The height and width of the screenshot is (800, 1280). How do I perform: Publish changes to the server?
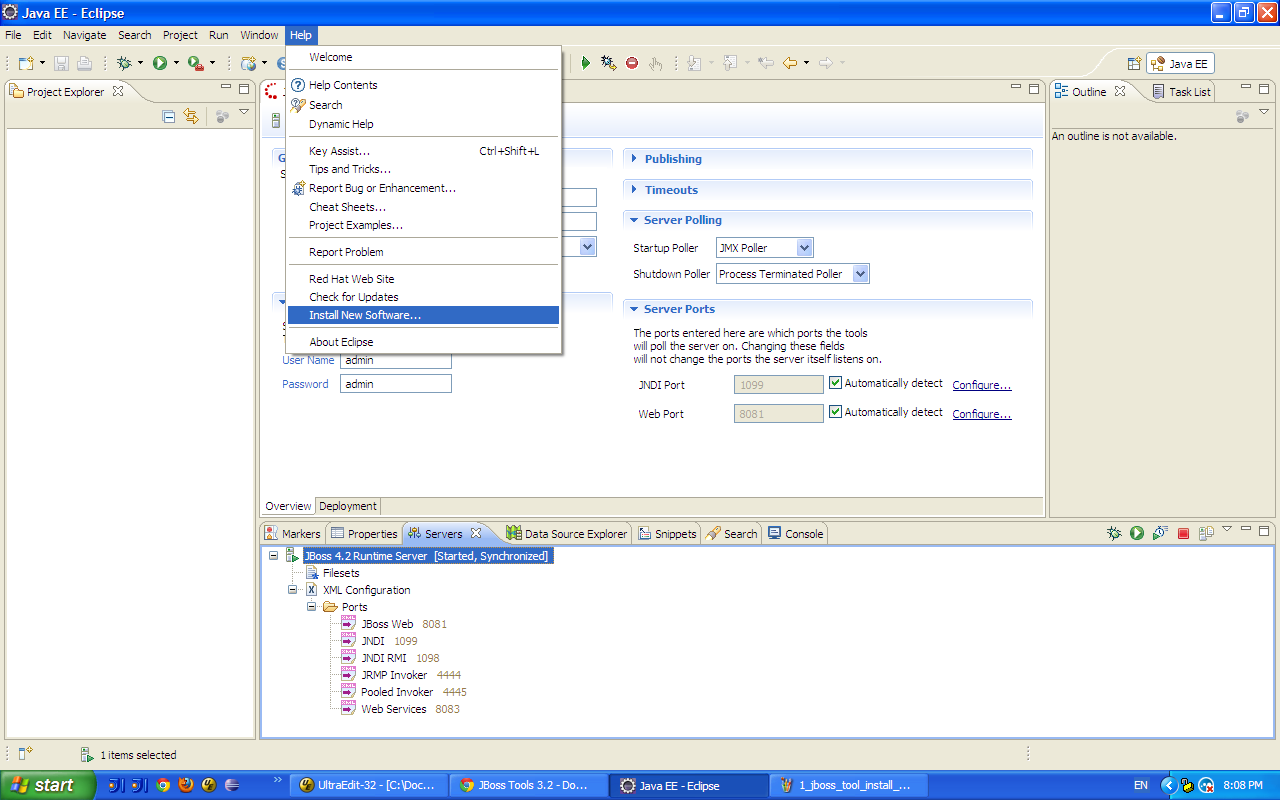pos(1205,533)
